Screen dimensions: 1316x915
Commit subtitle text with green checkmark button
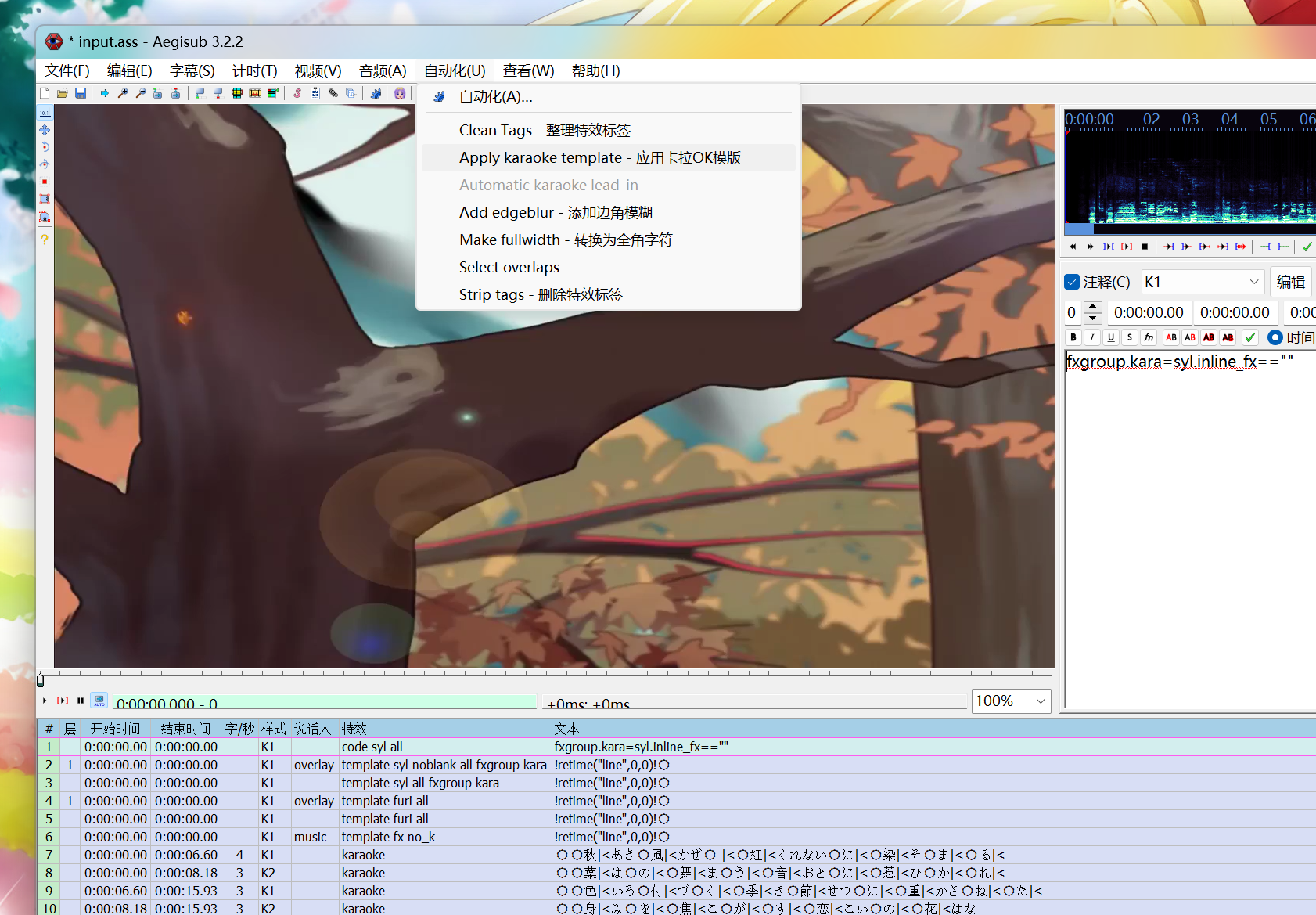pyautogui.click(x=1250, y=337)
